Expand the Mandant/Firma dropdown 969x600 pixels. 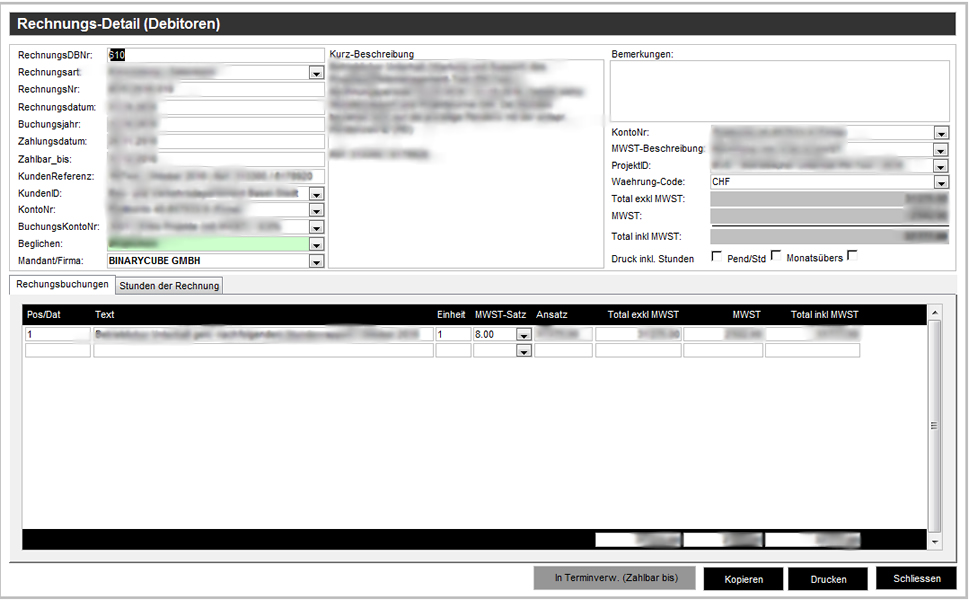[316, 261]
